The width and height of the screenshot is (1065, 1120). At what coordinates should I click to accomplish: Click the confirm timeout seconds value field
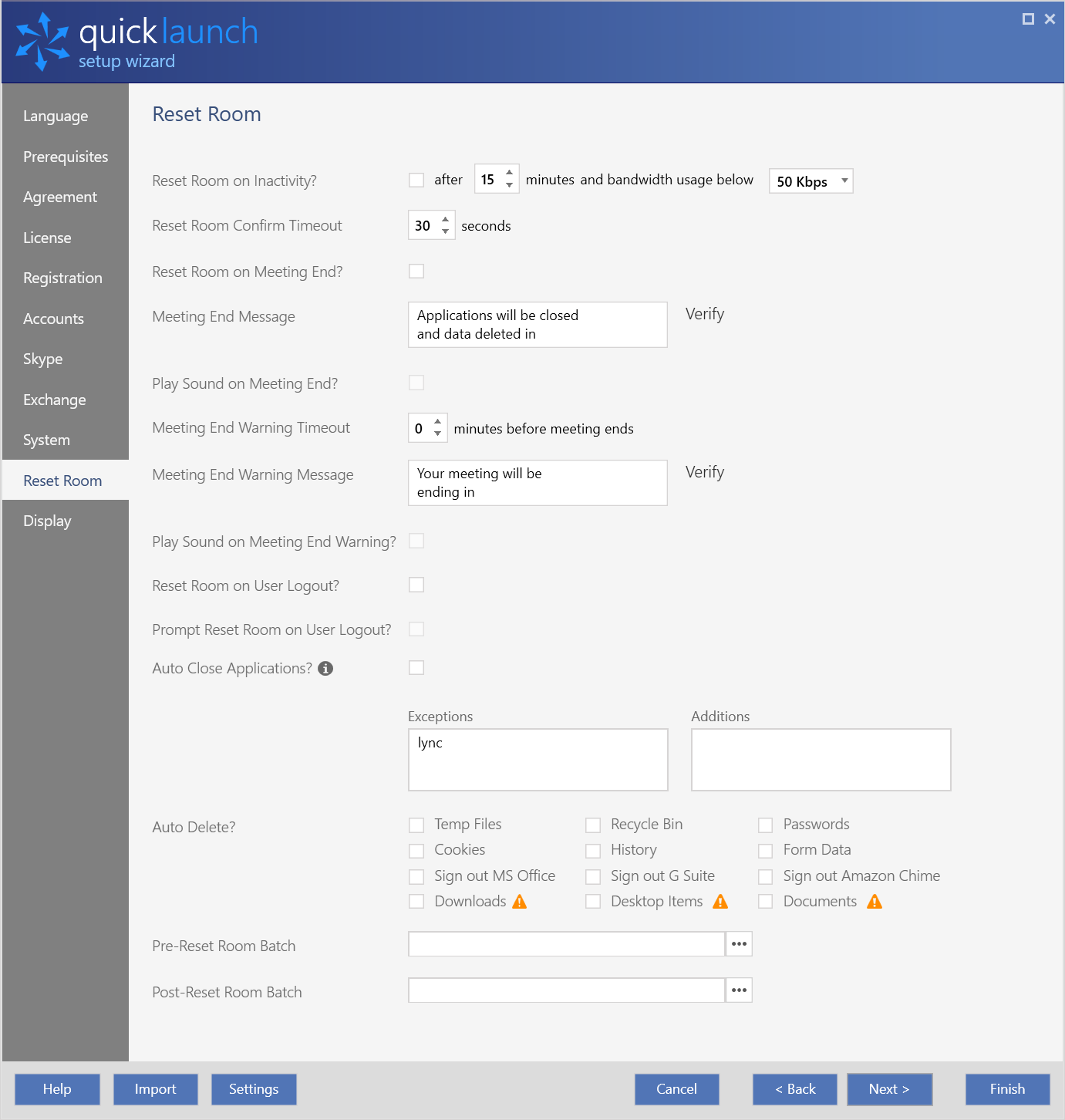[x=423, y=225]
